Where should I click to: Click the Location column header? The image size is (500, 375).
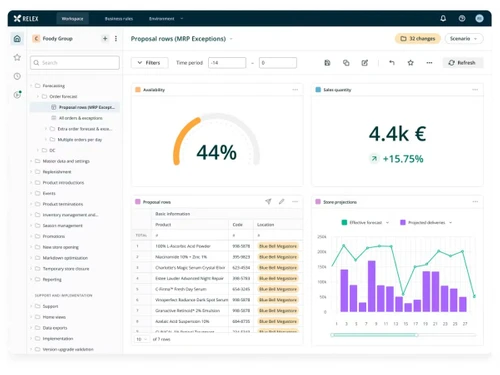[x=278, y=225]
